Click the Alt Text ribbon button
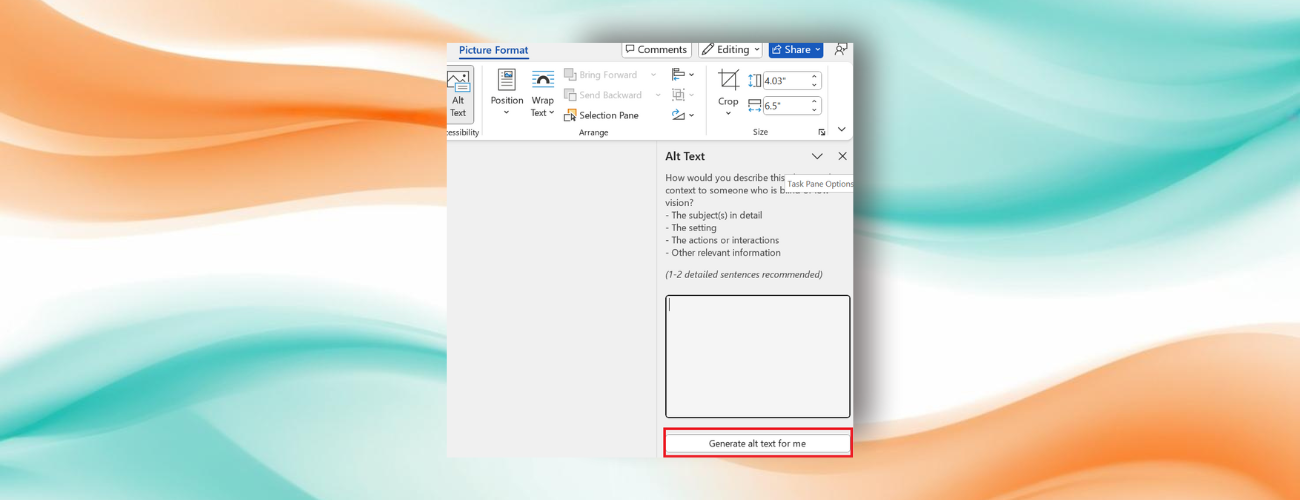 coord(458,95)
